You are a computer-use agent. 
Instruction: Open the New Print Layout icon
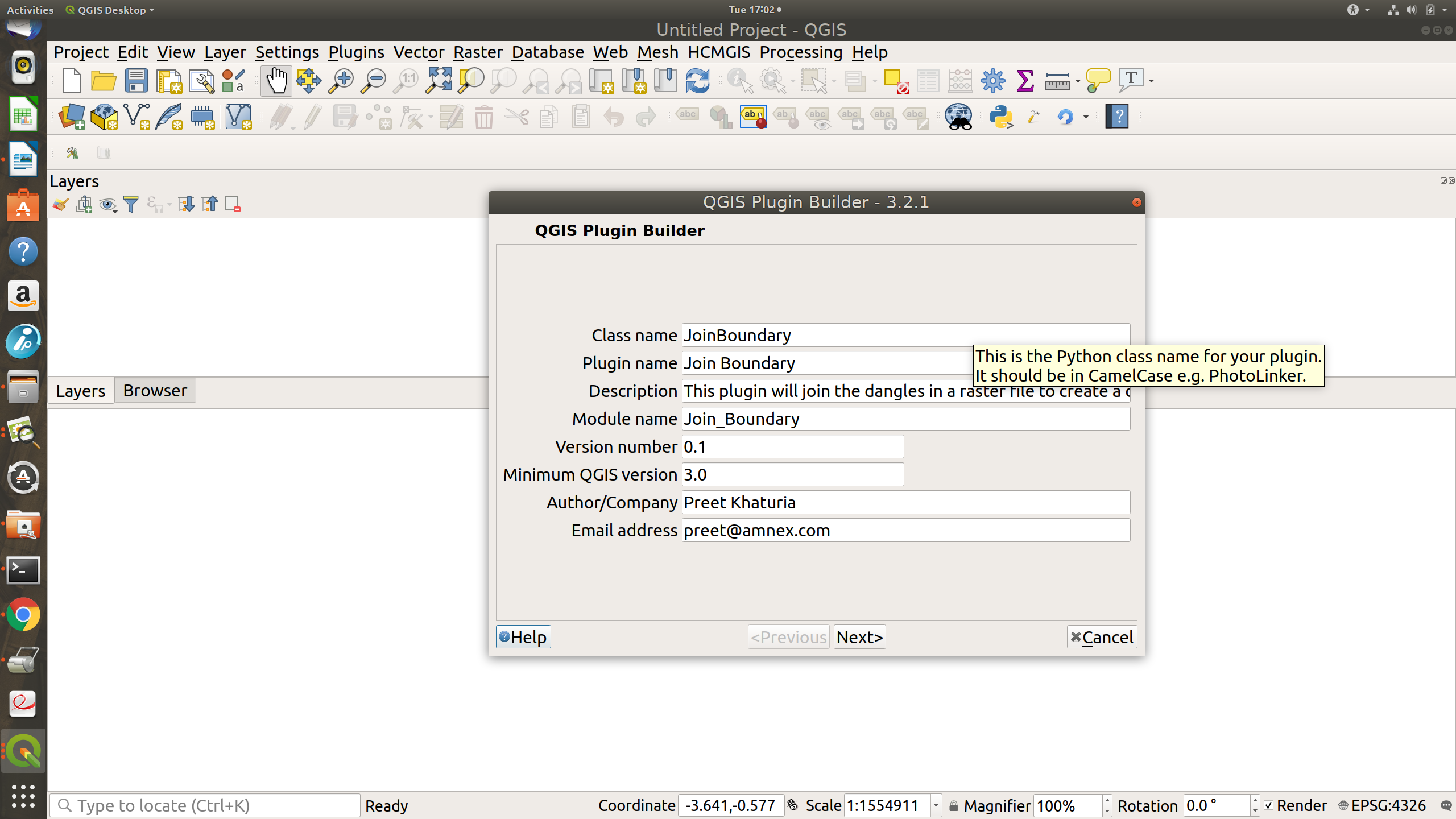point(169,80)
